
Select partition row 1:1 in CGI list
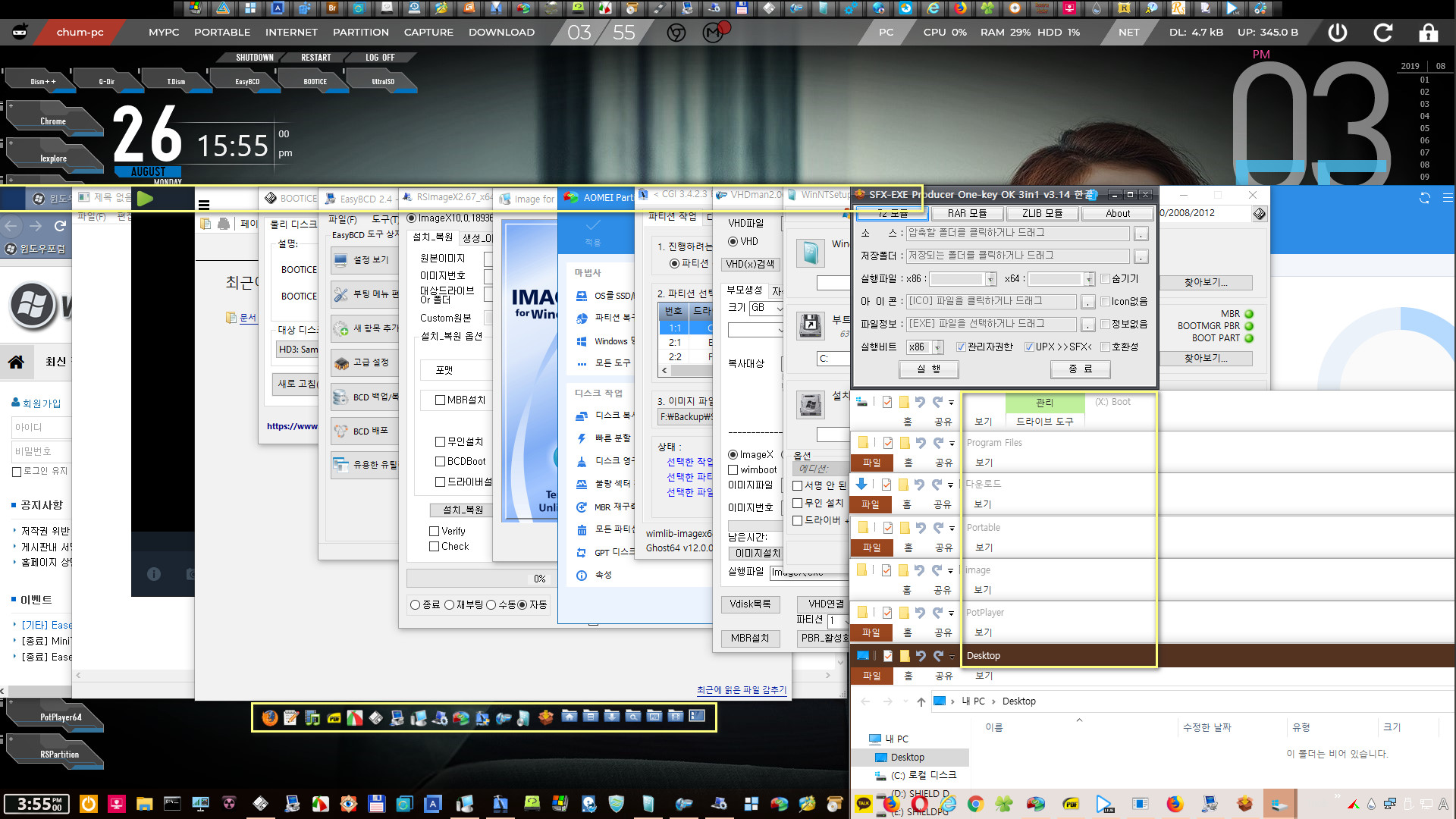[686, 328]
